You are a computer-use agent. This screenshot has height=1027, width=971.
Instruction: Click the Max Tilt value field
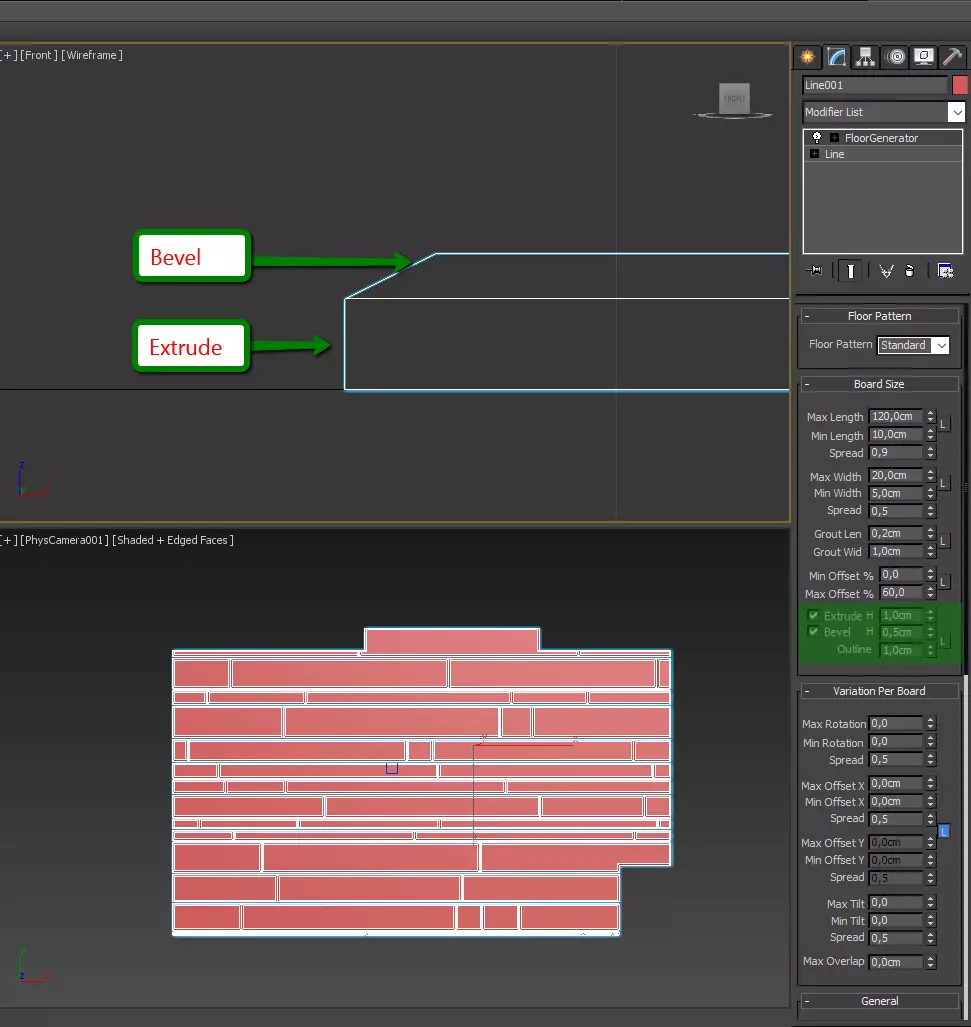[x=896, y=903]
